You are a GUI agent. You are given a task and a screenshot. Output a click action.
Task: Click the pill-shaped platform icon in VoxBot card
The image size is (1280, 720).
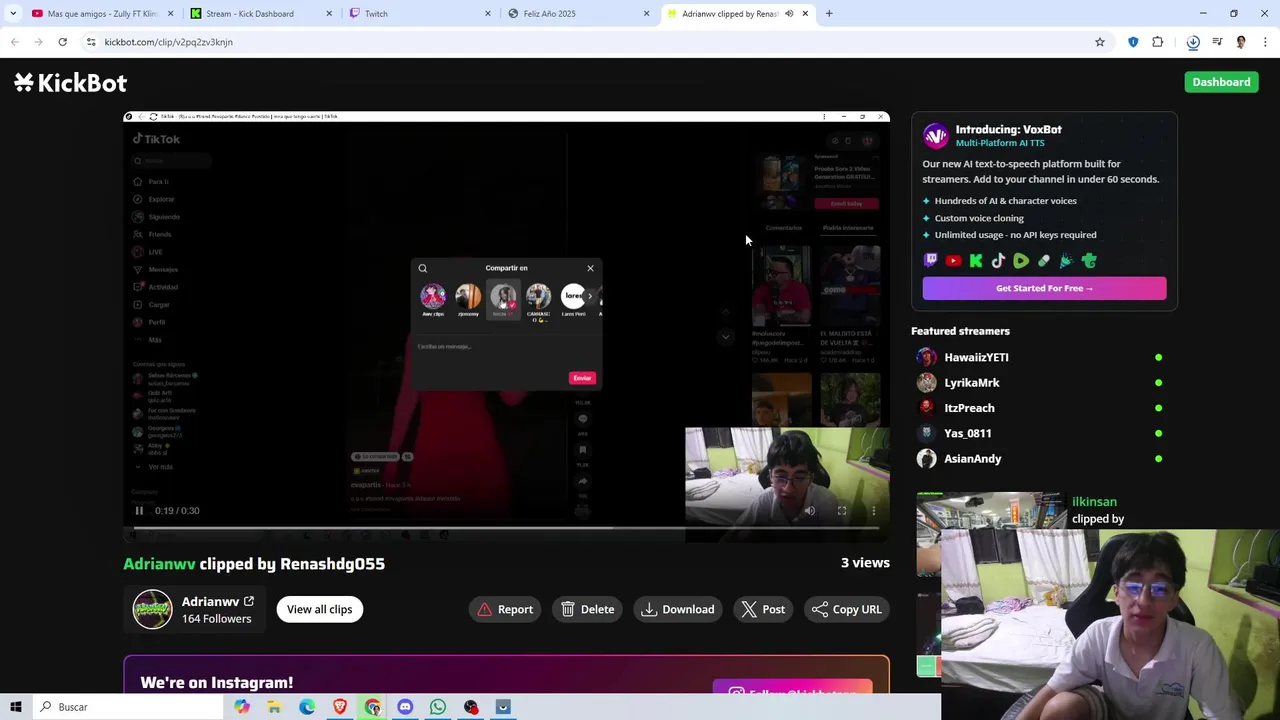[x=1044, y=261]
